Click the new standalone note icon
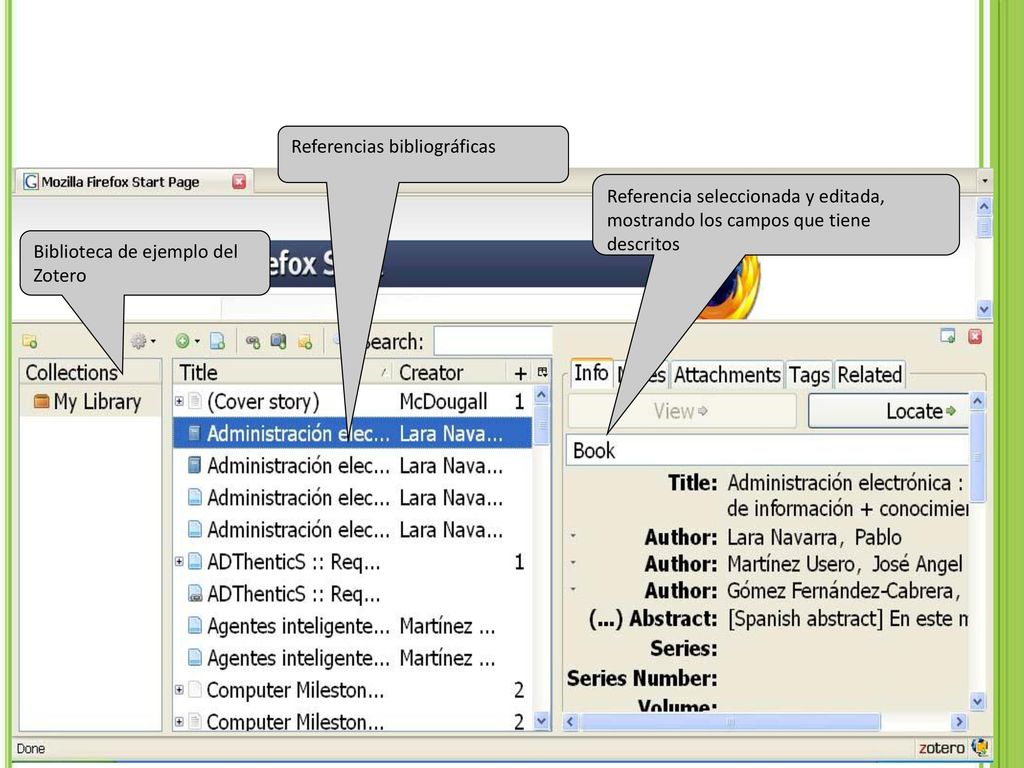Viewport: 1024px width, 768px height. (x=305, y=341)
